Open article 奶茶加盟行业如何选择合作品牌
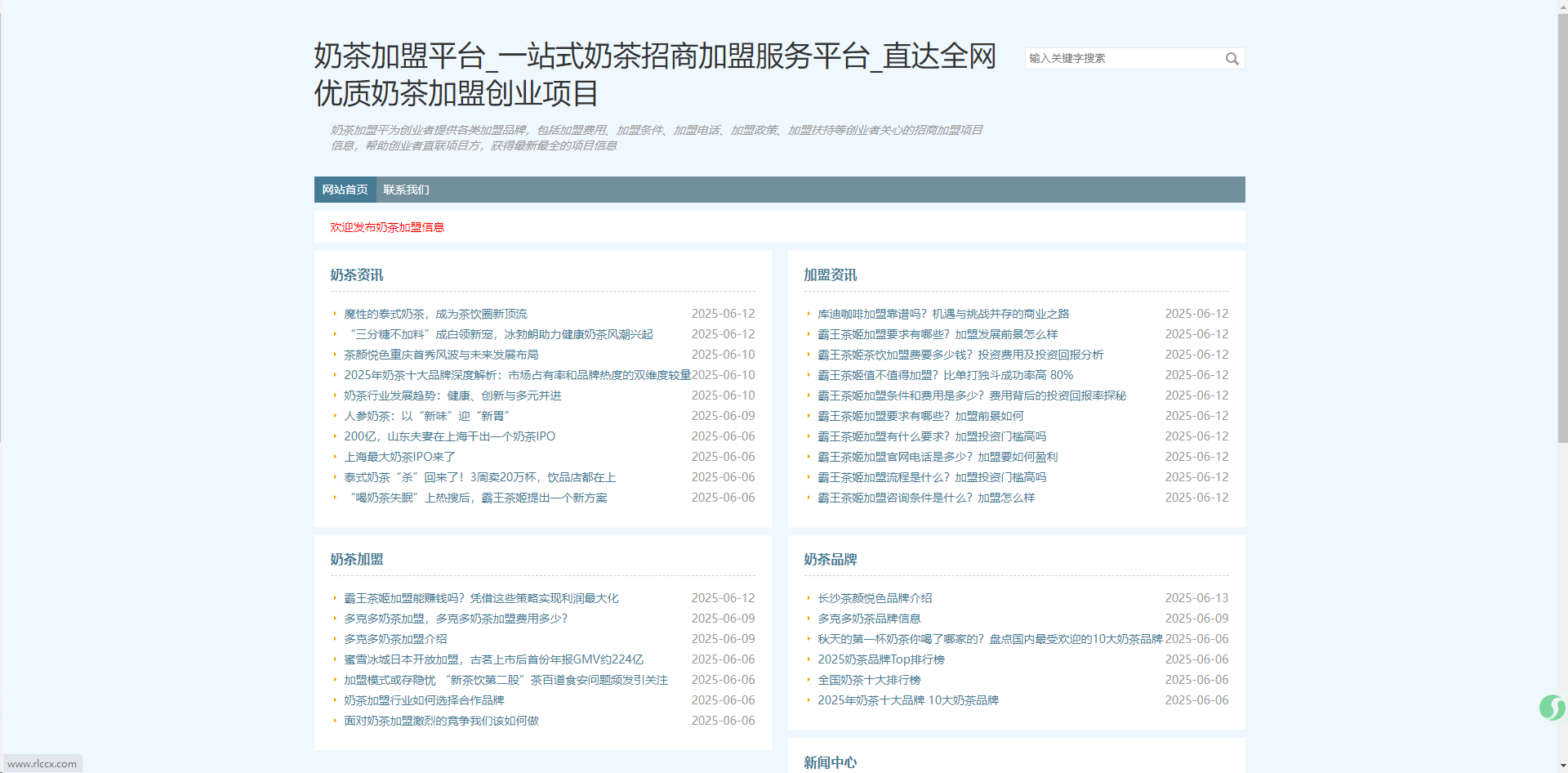This screenshot has width=1568, height=773. coord(424,700)
